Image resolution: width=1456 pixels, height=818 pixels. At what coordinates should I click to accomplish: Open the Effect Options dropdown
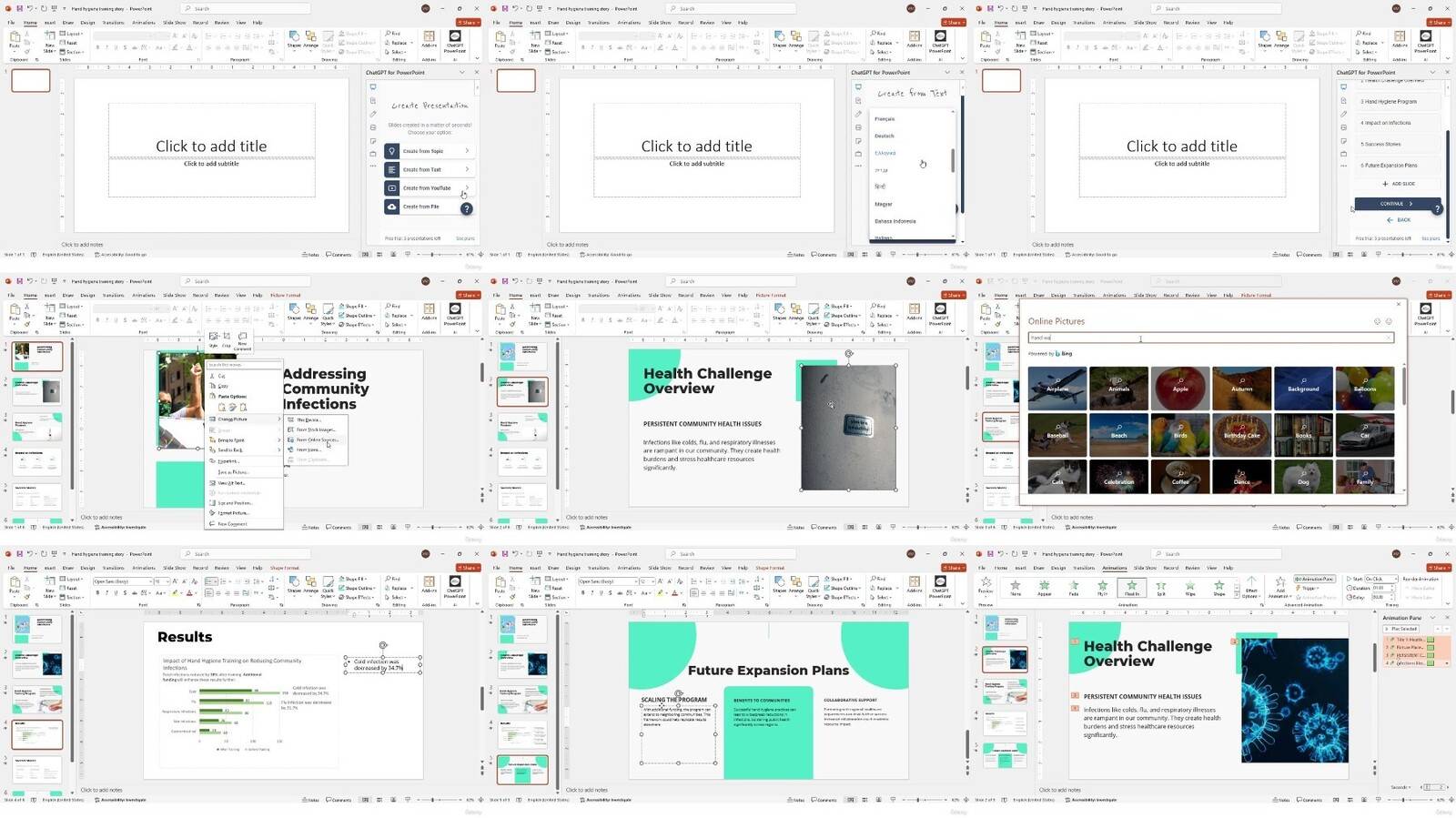(x=1251, y=587)
